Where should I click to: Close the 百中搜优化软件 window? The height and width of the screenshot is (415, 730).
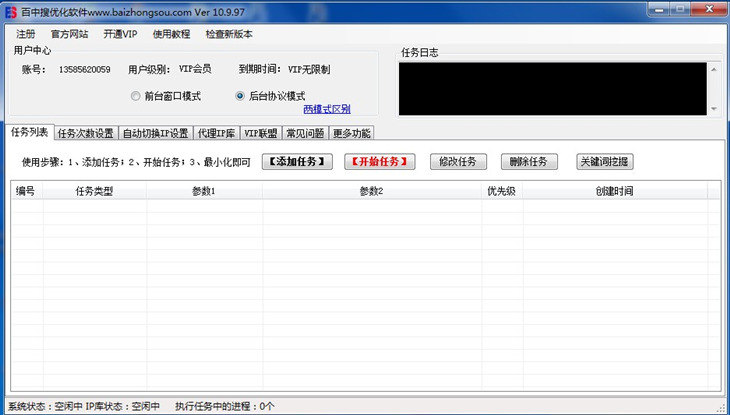[709, 9]
